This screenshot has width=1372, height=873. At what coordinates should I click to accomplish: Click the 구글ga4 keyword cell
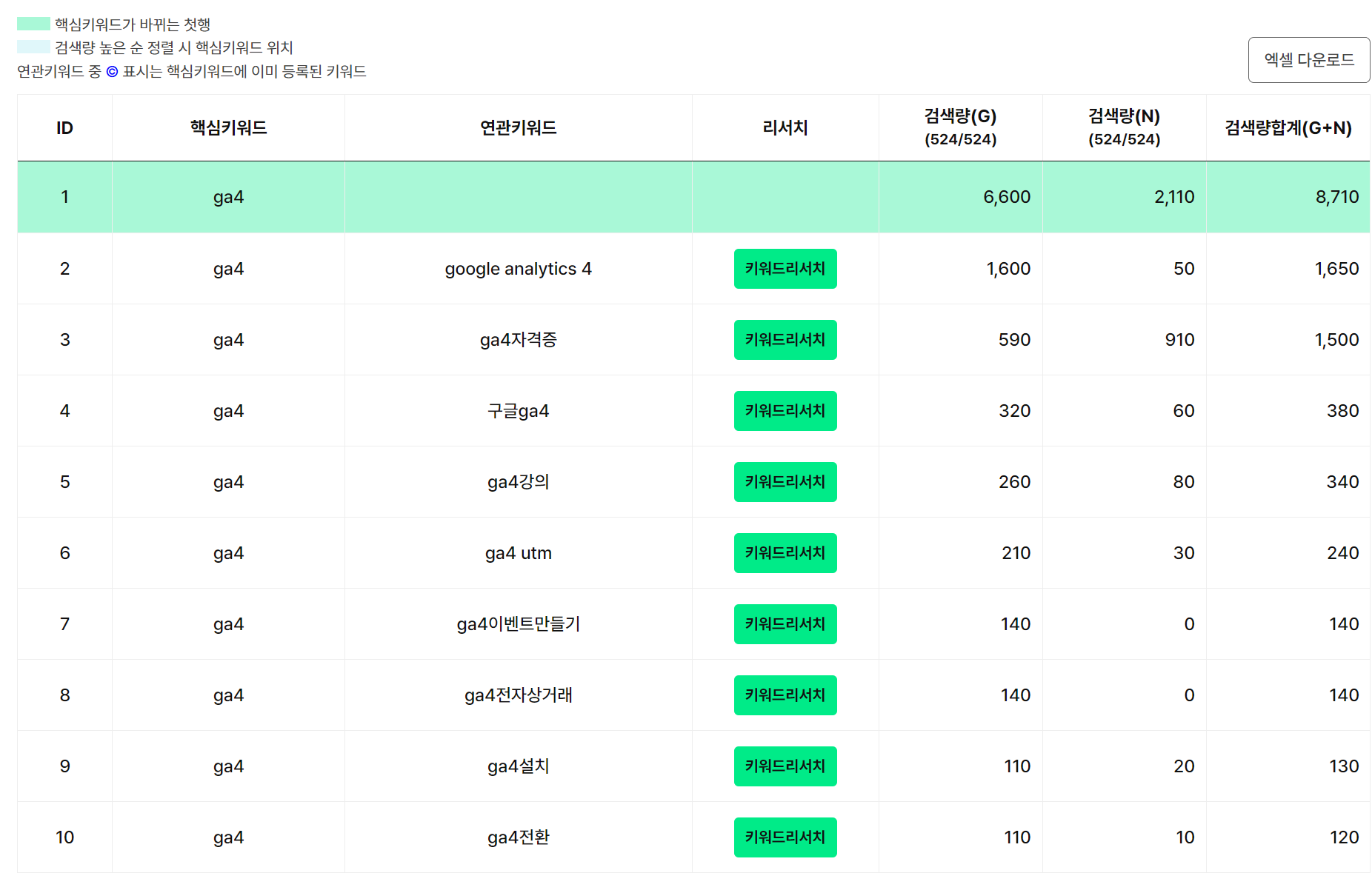(x=519, y=411)
